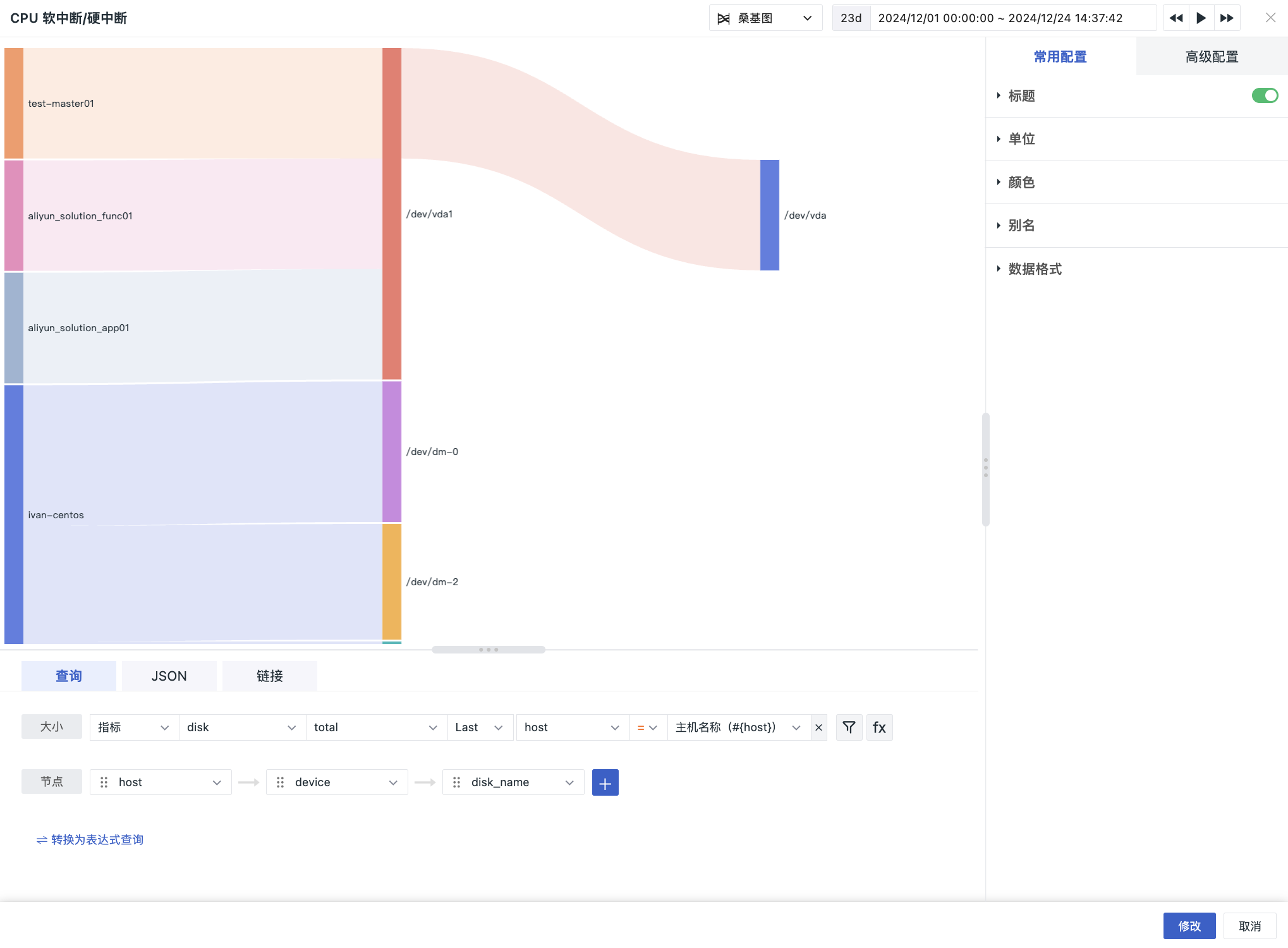Click the fast-forward time range icon
Viewport: 1288px width, 948px height.
click(x=1227, y=18)
